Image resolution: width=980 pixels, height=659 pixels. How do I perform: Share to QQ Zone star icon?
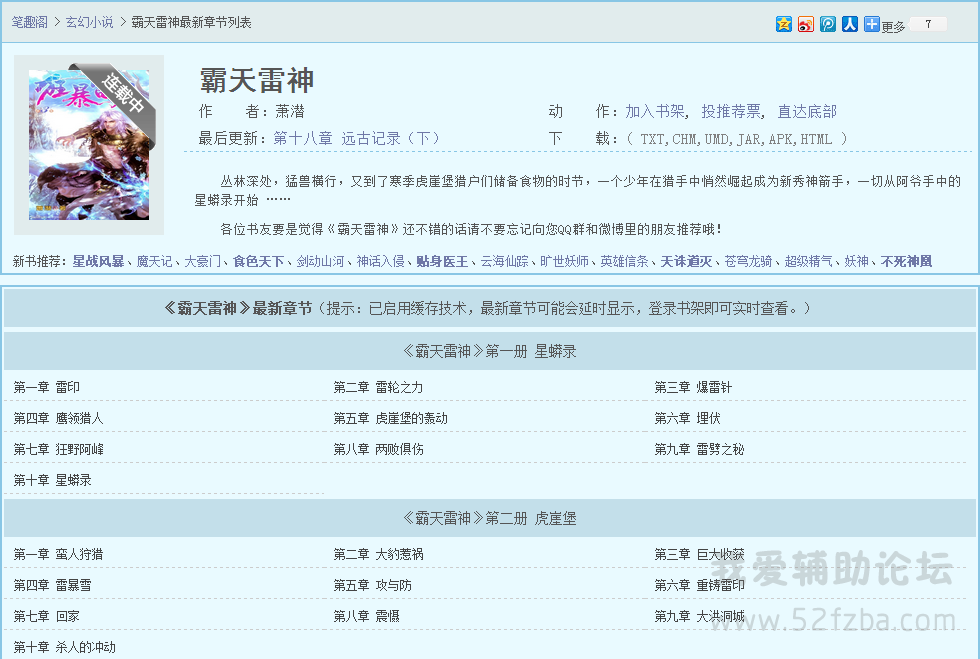pos(784,24)
